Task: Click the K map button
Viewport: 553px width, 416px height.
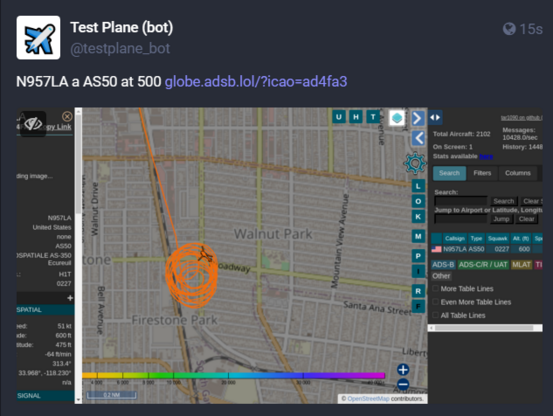Action: coord(418,216)
